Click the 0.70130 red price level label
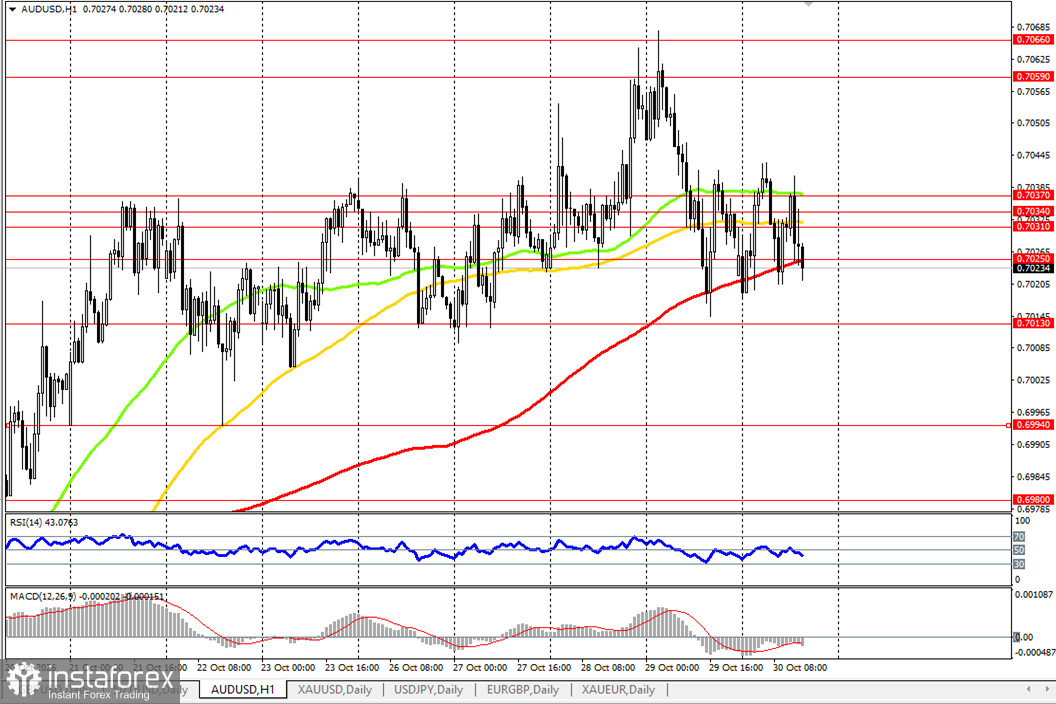The width and height of the screenshot is (1056, 704). (1032, 323)
